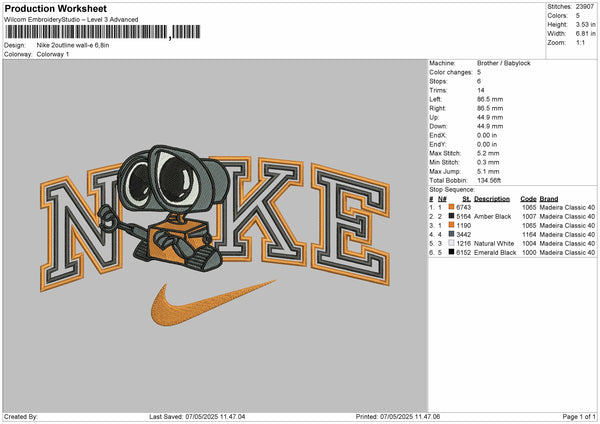Image resolution: width=600 pixels, height=424 pixels.
Task: Click the Right value 86.5 mm
Action: [x=490, y=108]
